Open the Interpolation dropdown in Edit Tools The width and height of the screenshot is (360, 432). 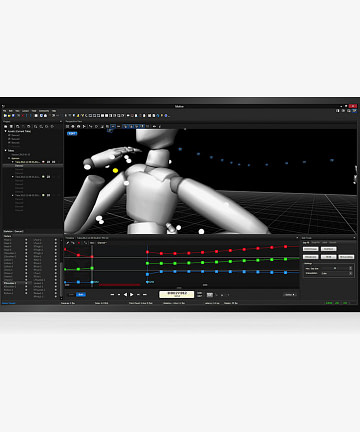pos(337,273)
